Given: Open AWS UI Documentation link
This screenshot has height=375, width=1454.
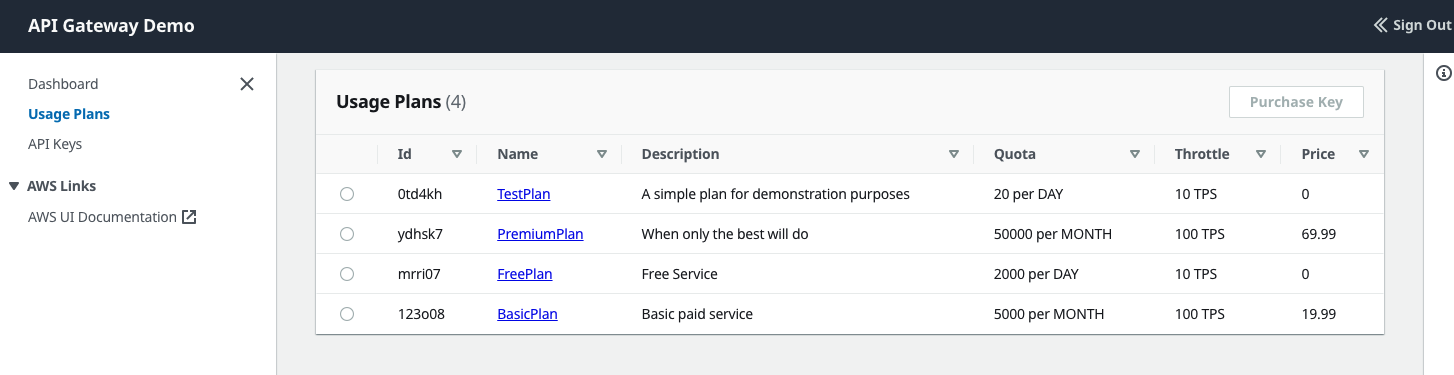Looking at the screenshot, I should 102,217.
